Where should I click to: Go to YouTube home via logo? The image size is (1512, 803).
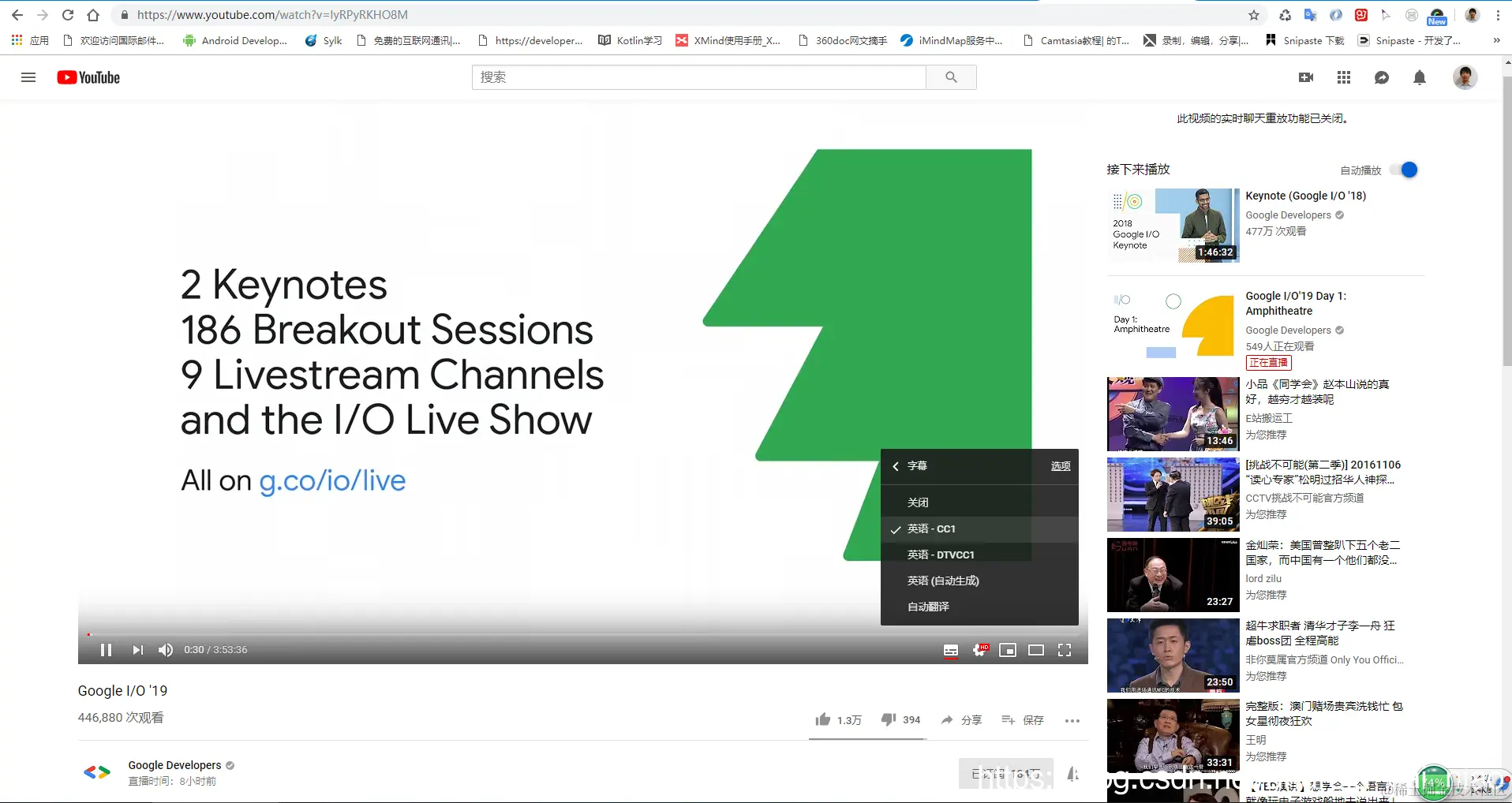point(88,77)
